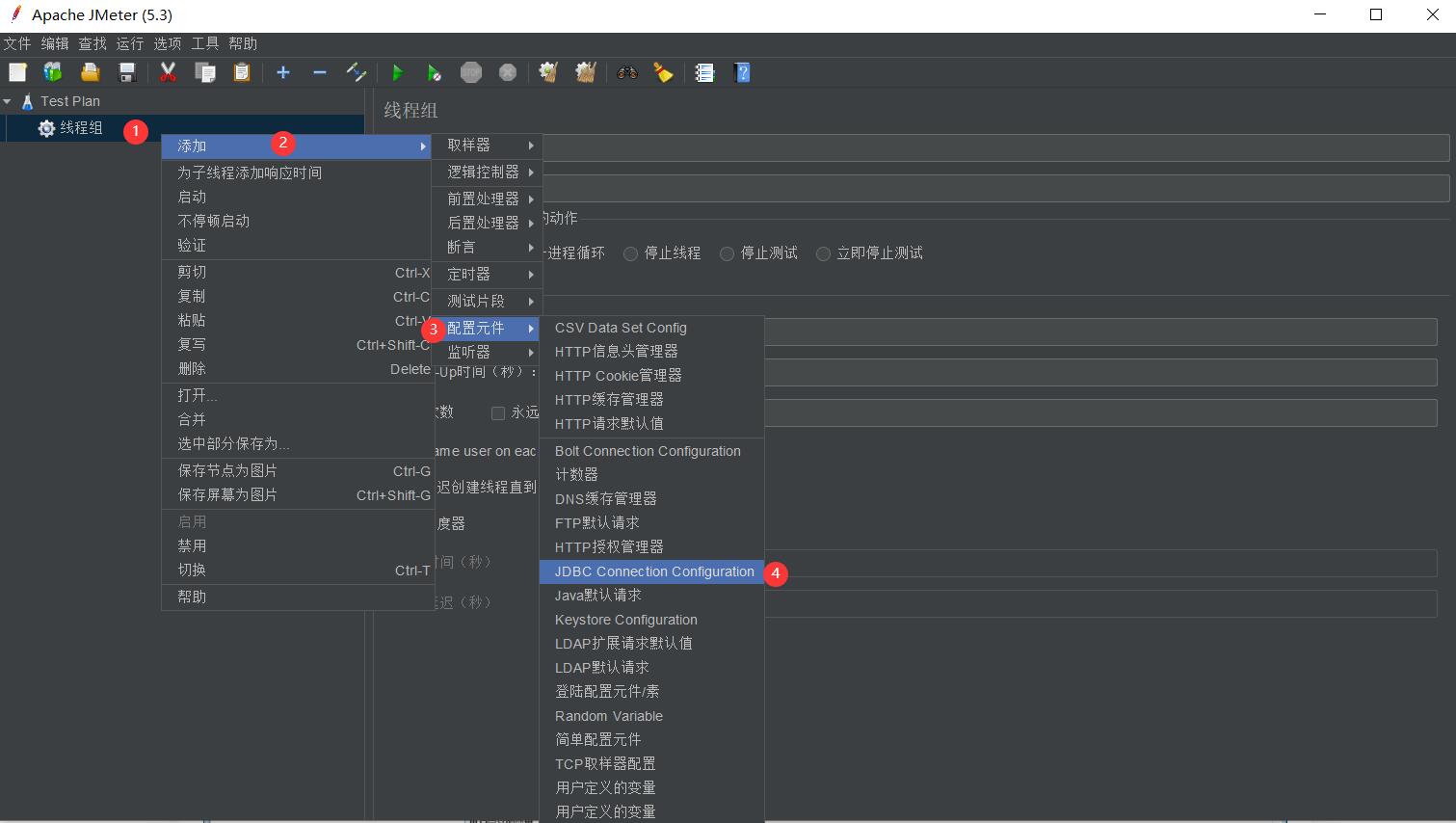The height and width of the screenshot is (823, 1456).
Task: Expand the 前置处理器 submenu
Action: pos(487,199)
